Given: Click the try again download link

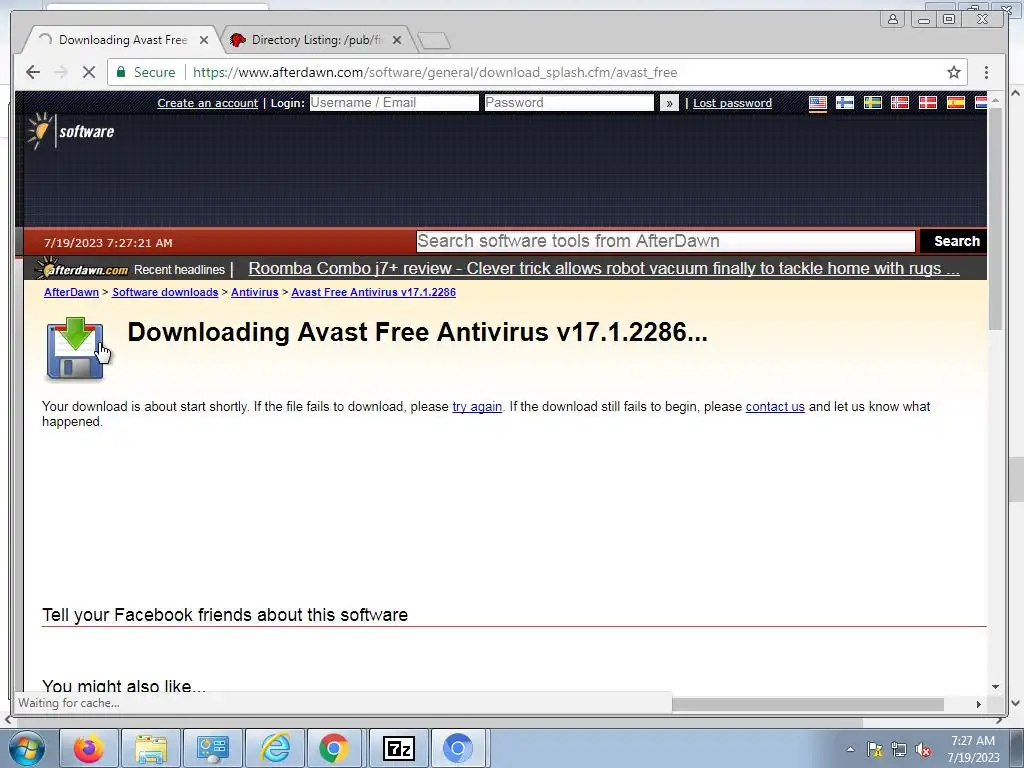Looking at the screenshot, I should [x=477, y=406].
